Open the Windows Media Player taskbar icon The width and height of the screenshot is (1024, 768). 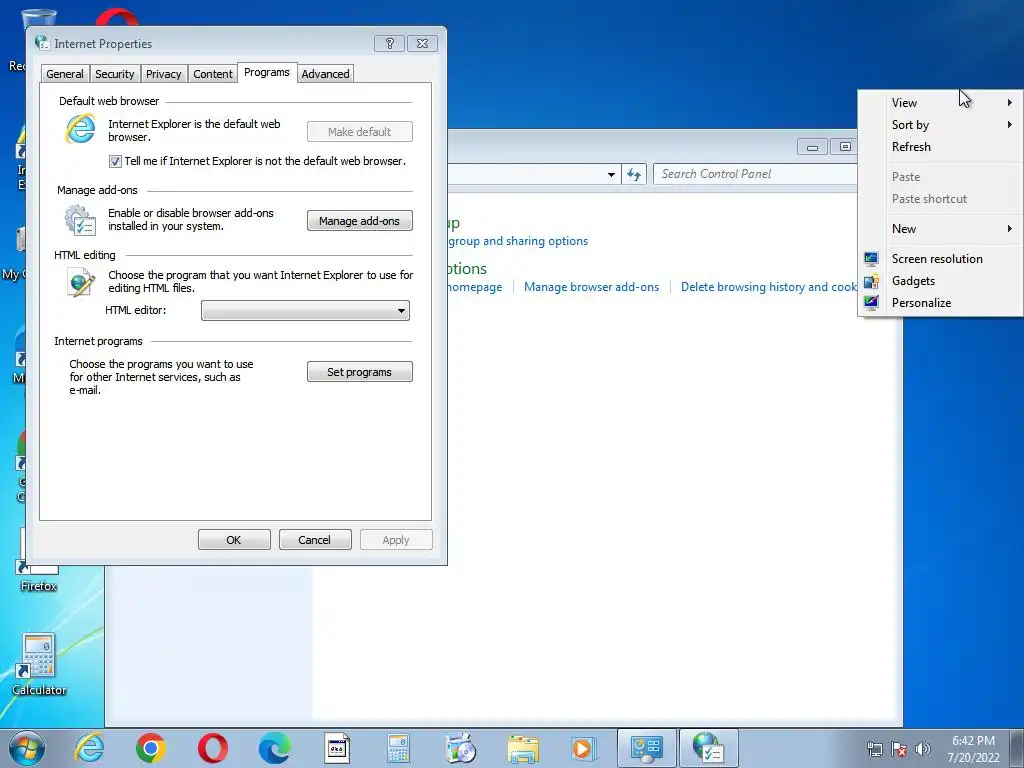[583, 748]
